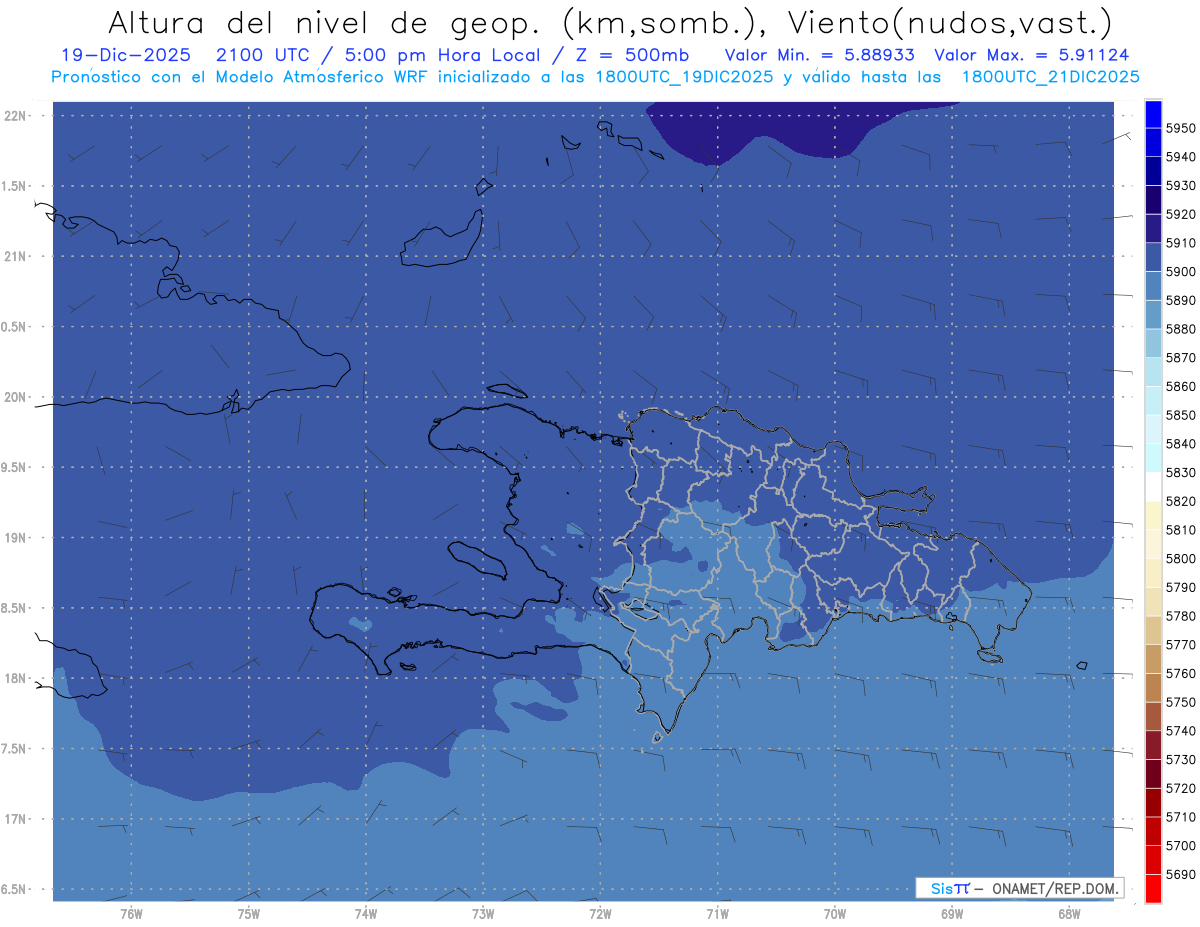Viewport: 1200px width, 927px height.
Task: Click the bright blue swatch atop the color scale
Action: tap(1152, 114)
